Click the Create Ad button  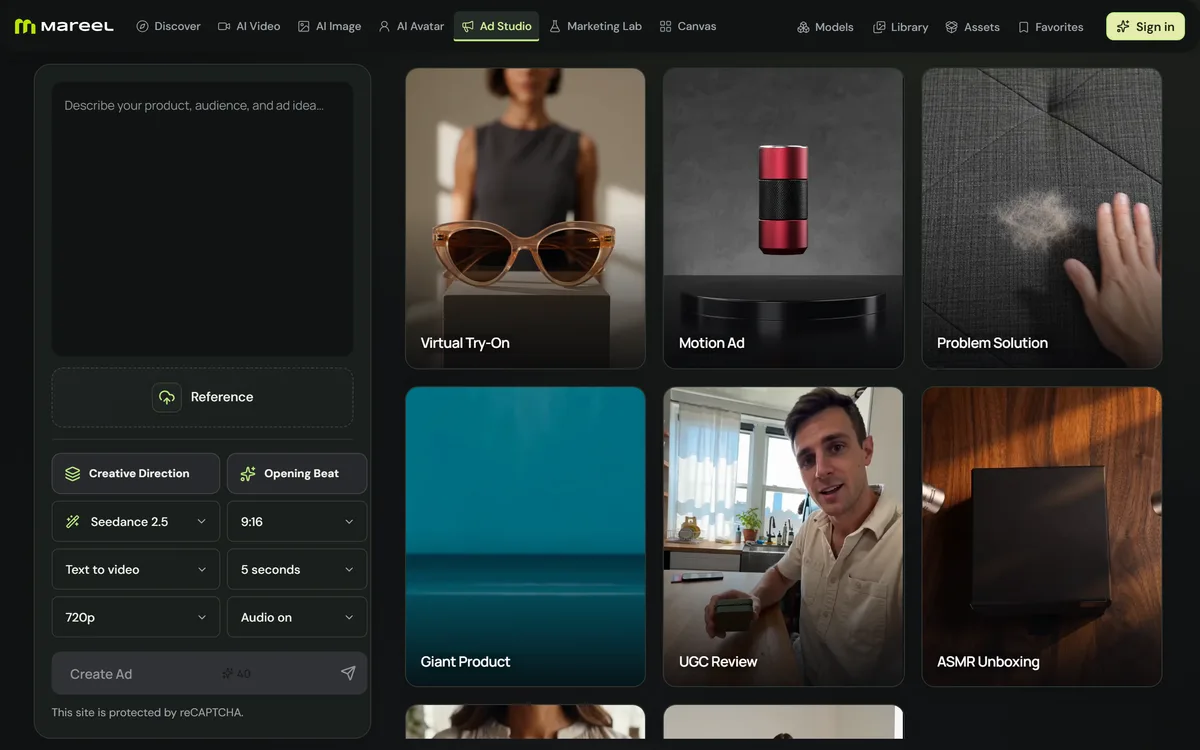coord(210,673)
